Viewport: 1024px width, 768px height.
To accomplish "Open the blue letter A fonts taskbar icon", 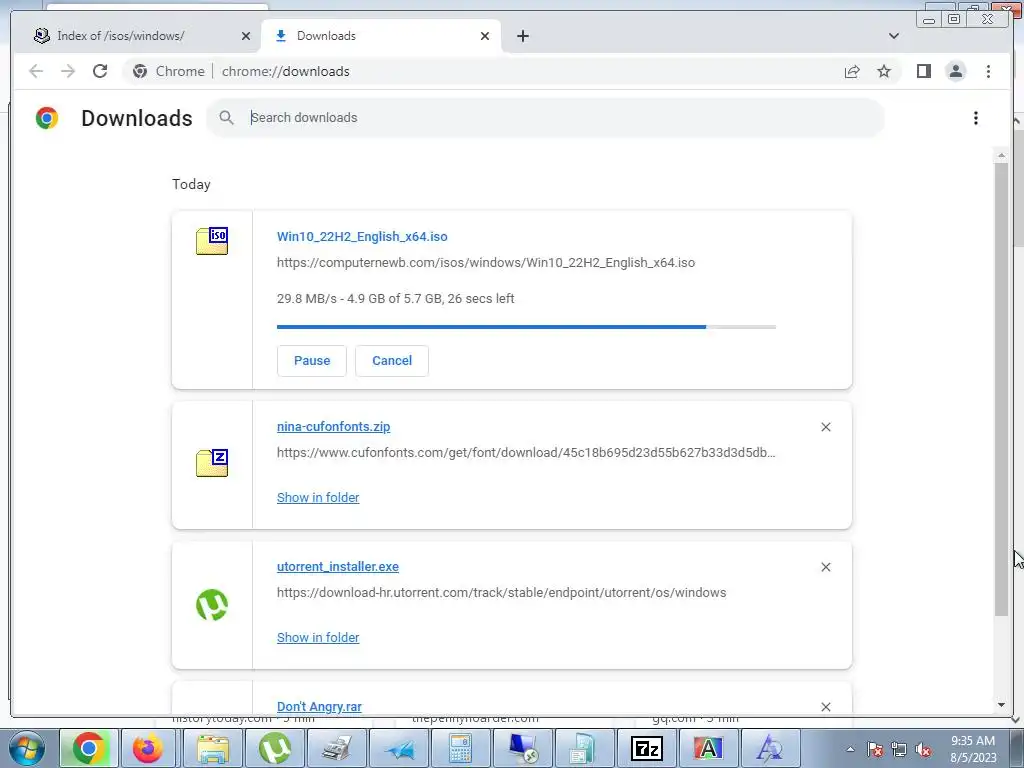I will click(x=771, y=748).
